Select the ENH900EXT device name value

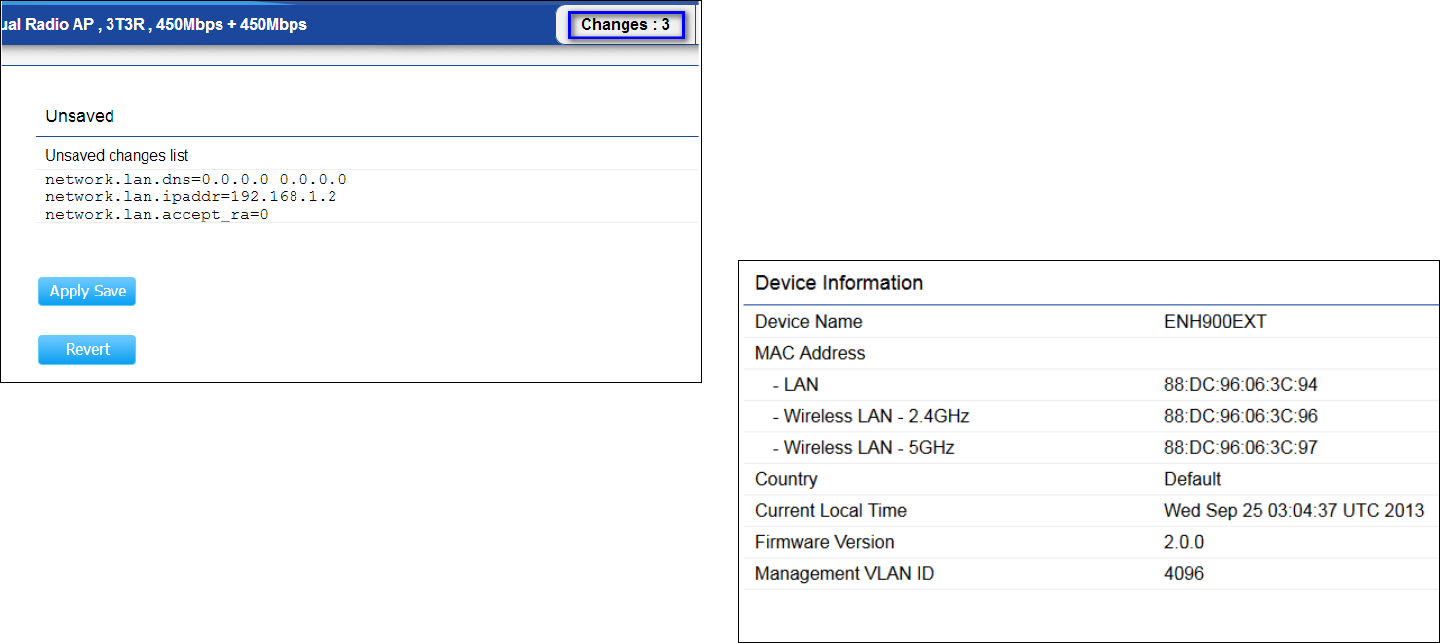coord(1215,322)
